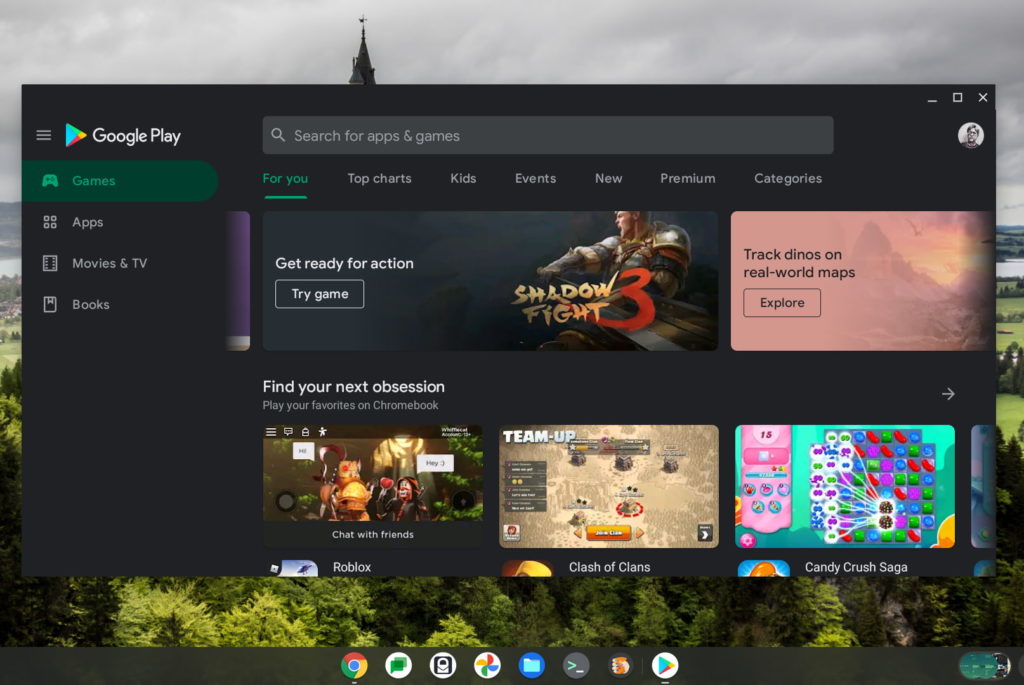Viewport: 1024px width, 685px height.
Task: Click the Clash of Clans app icon
Action: pyautogui.click(x=528, y=568)
